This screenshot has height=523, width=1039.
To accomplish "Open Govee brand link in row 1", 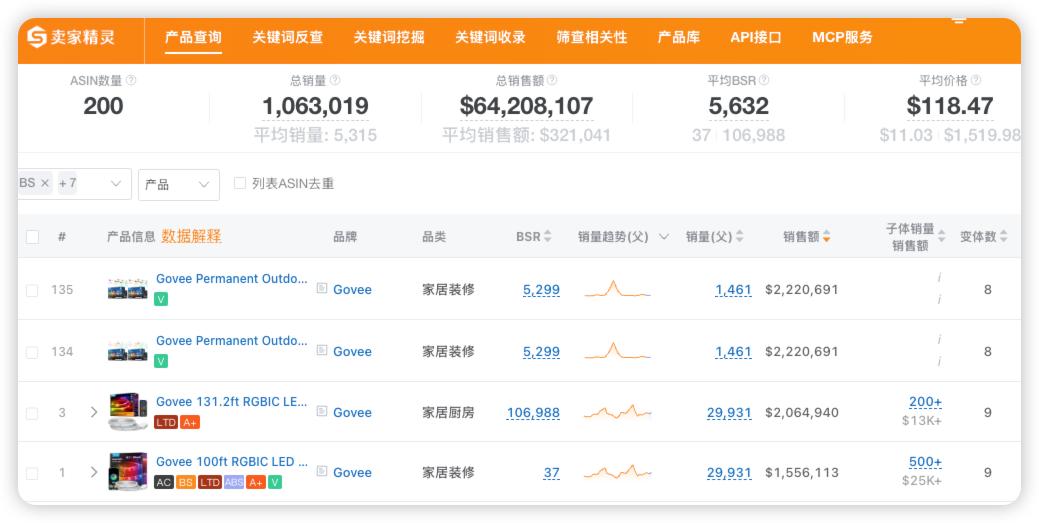I will (352, 473).
